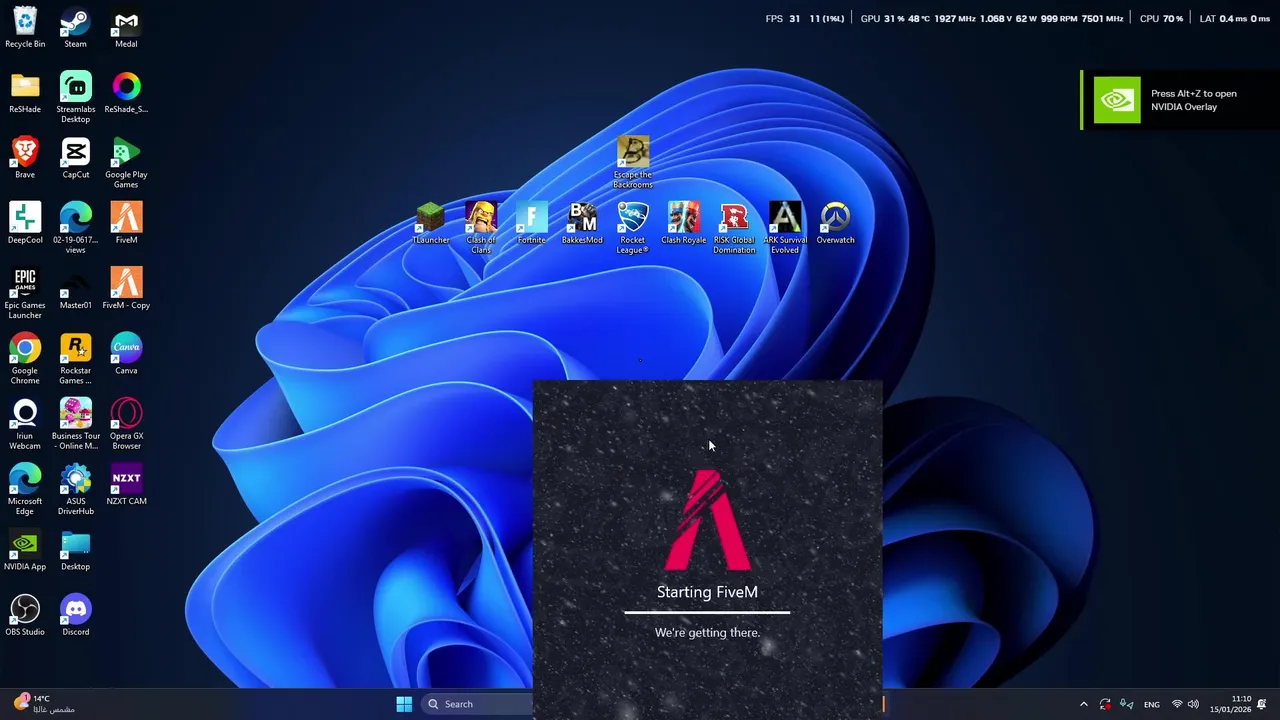Launch Steam from the desktop
This screenshot has width=1280, height=720.
tap(75, 27)
